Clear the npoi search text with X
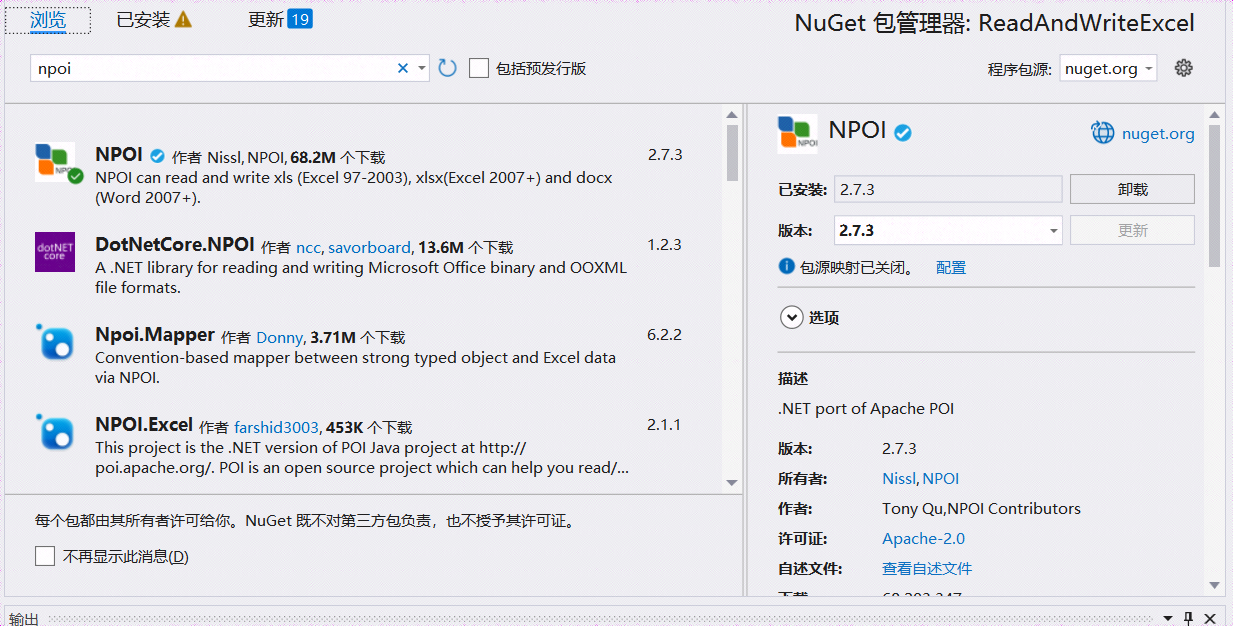The height and width of the screenshot is (626, 1233). [403, 68]
